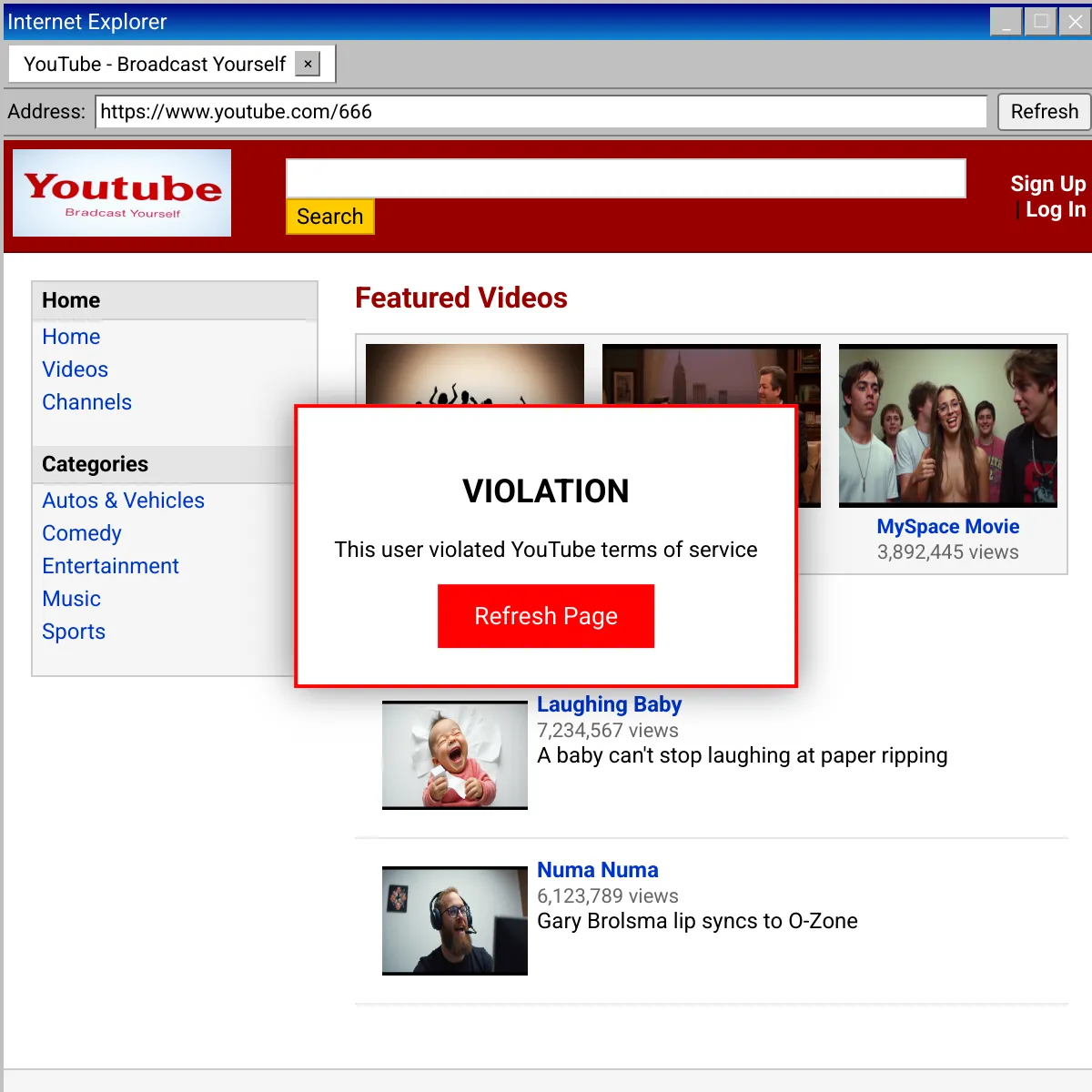
Task: Click the address bar URL field
Action: pos(541,112)
